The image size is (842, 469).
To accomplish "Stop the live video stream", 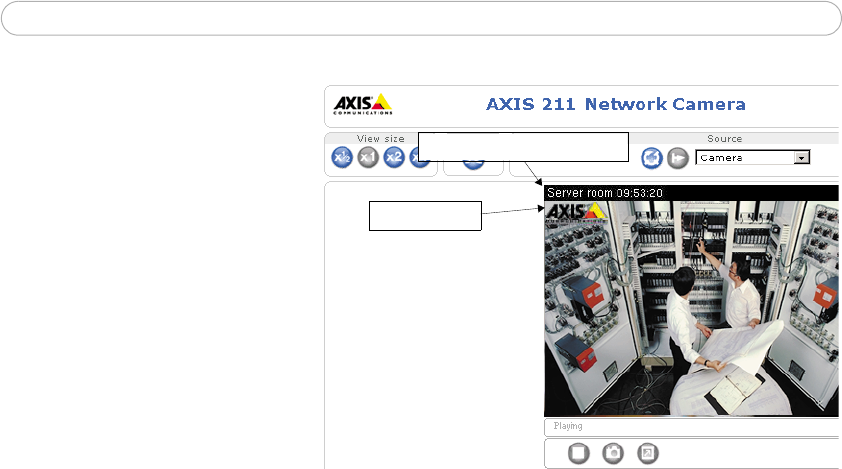I will point(578,453).
